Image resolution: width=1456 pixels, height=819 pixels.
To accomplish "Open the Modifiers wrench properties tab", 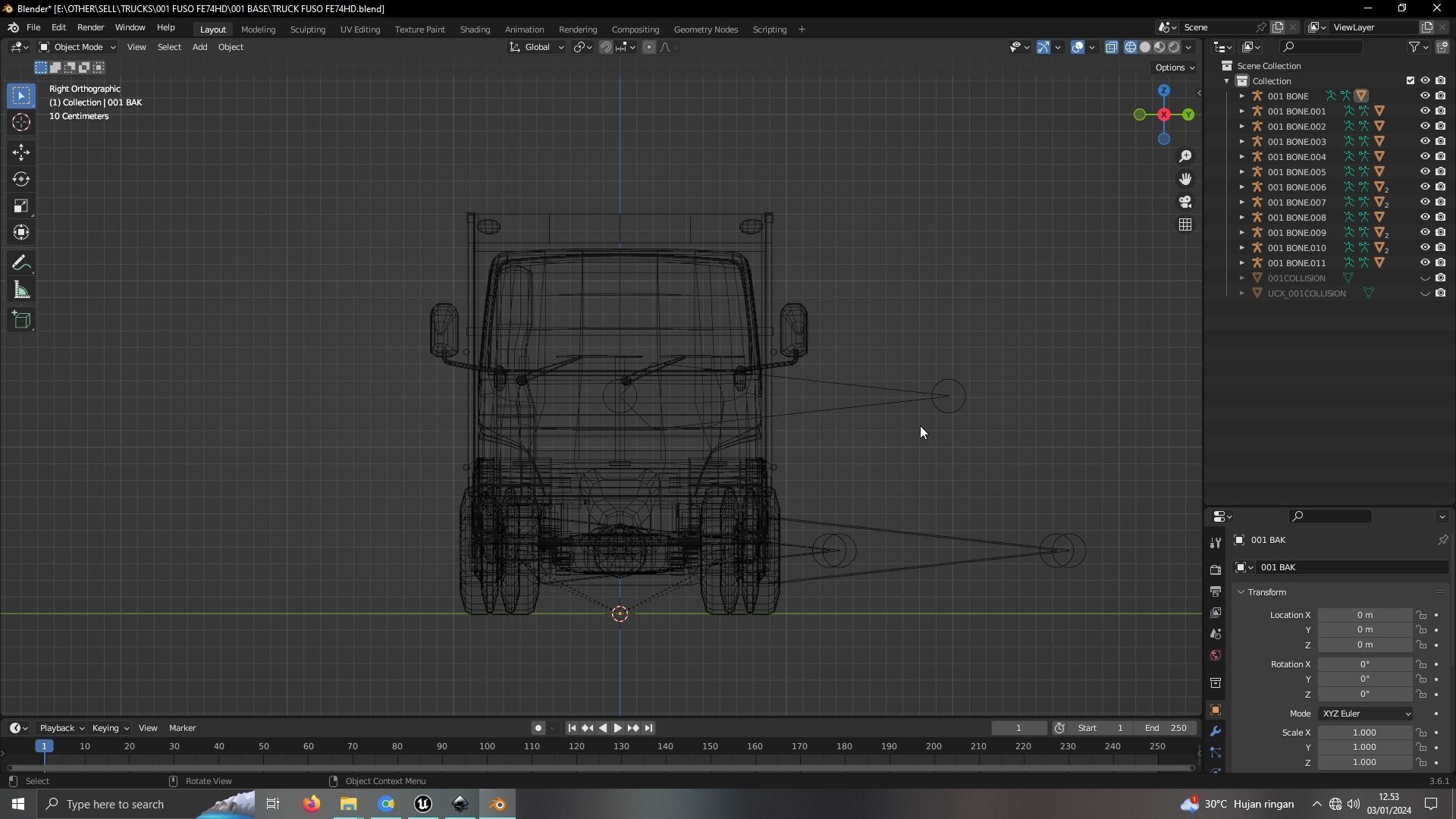I will click(1216, 731).
